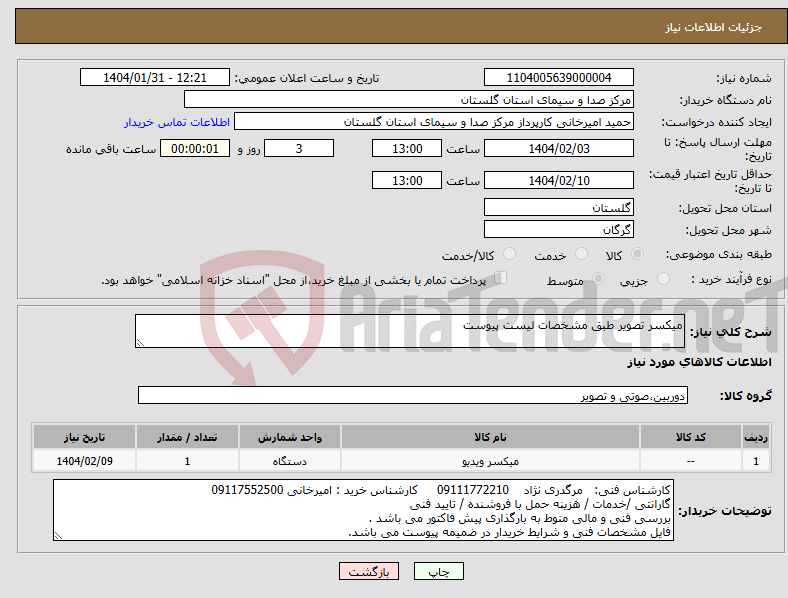The image size is (788, 598).
Task: Click the price validity time 13:00 field
Action: (407, 180)
